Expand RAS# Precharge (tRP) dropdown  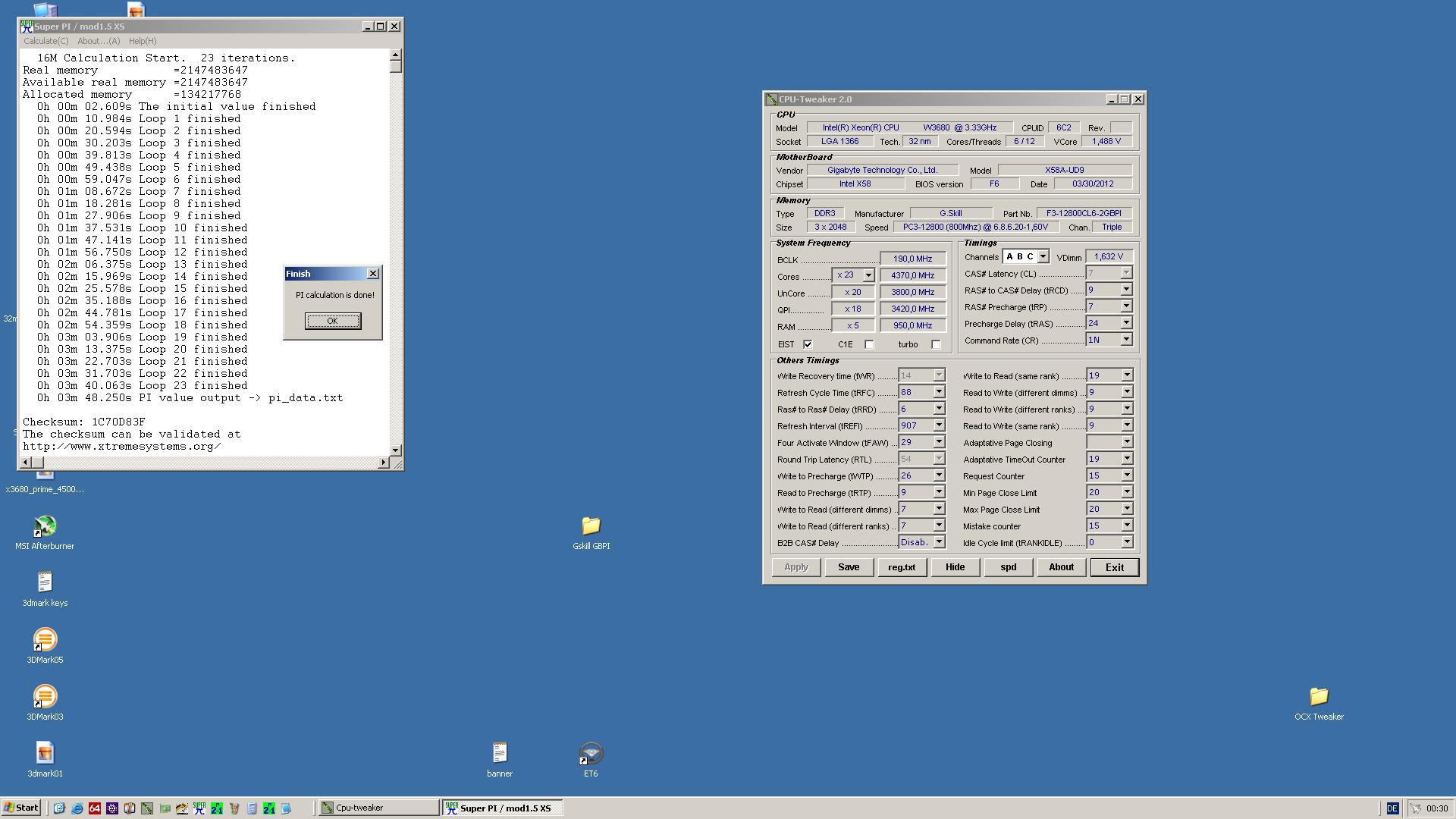1126,306
